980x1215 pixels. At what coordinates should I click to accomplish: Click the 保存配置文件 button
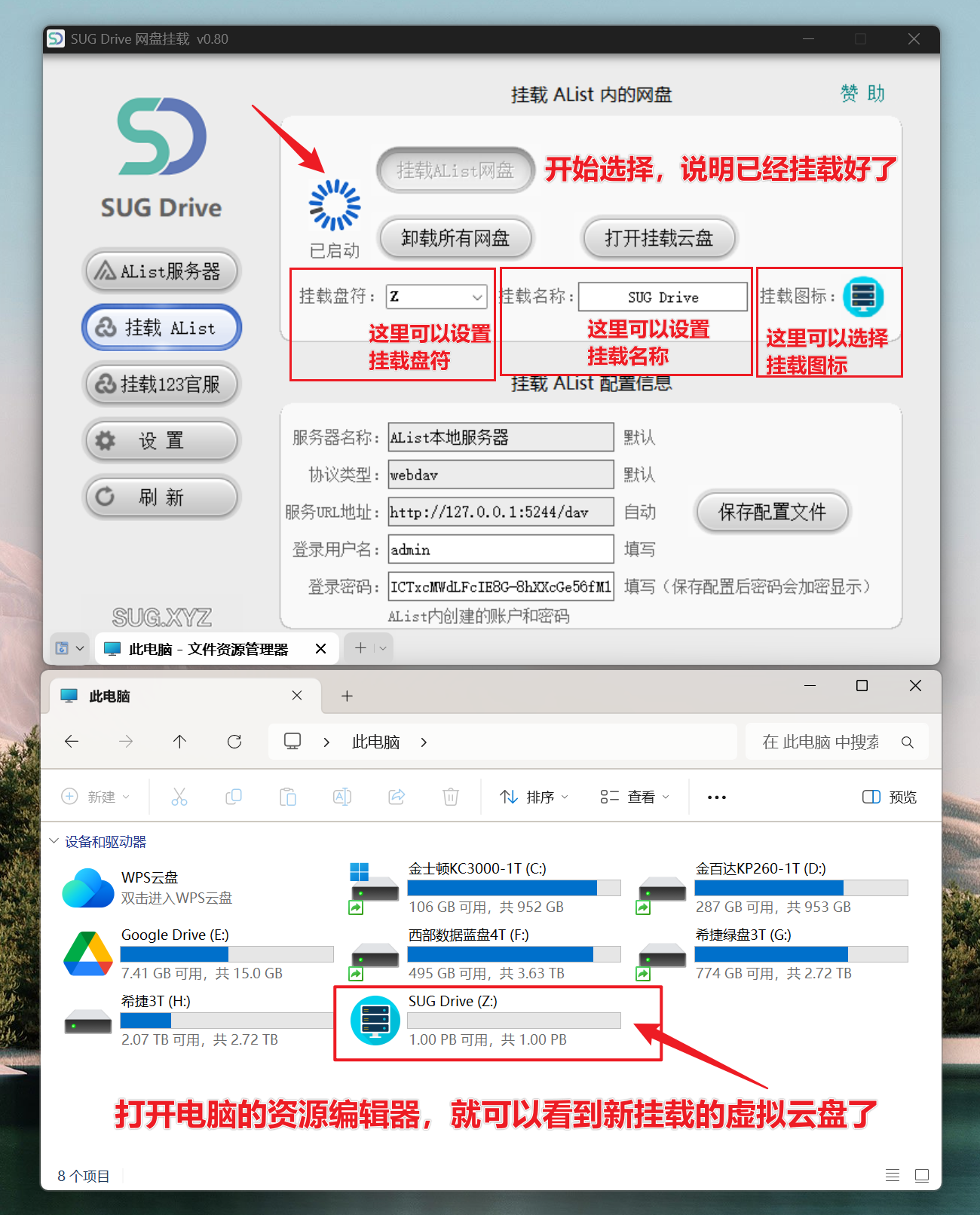771,513
